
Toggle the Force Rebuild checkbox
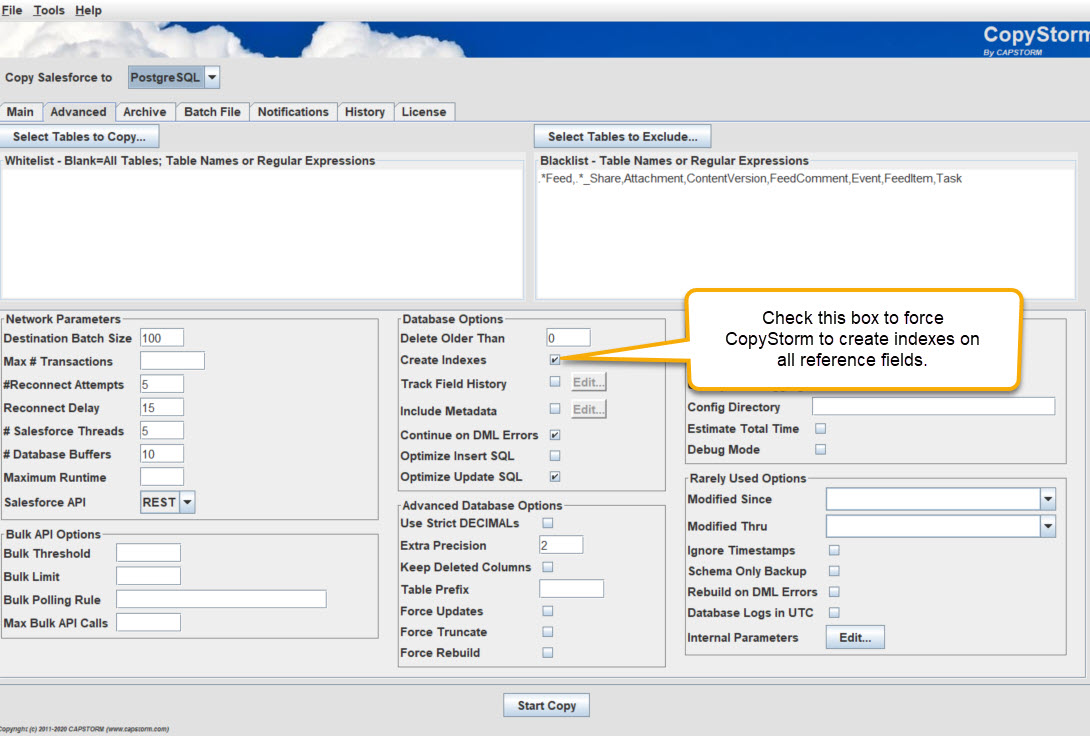coord(547,652)
